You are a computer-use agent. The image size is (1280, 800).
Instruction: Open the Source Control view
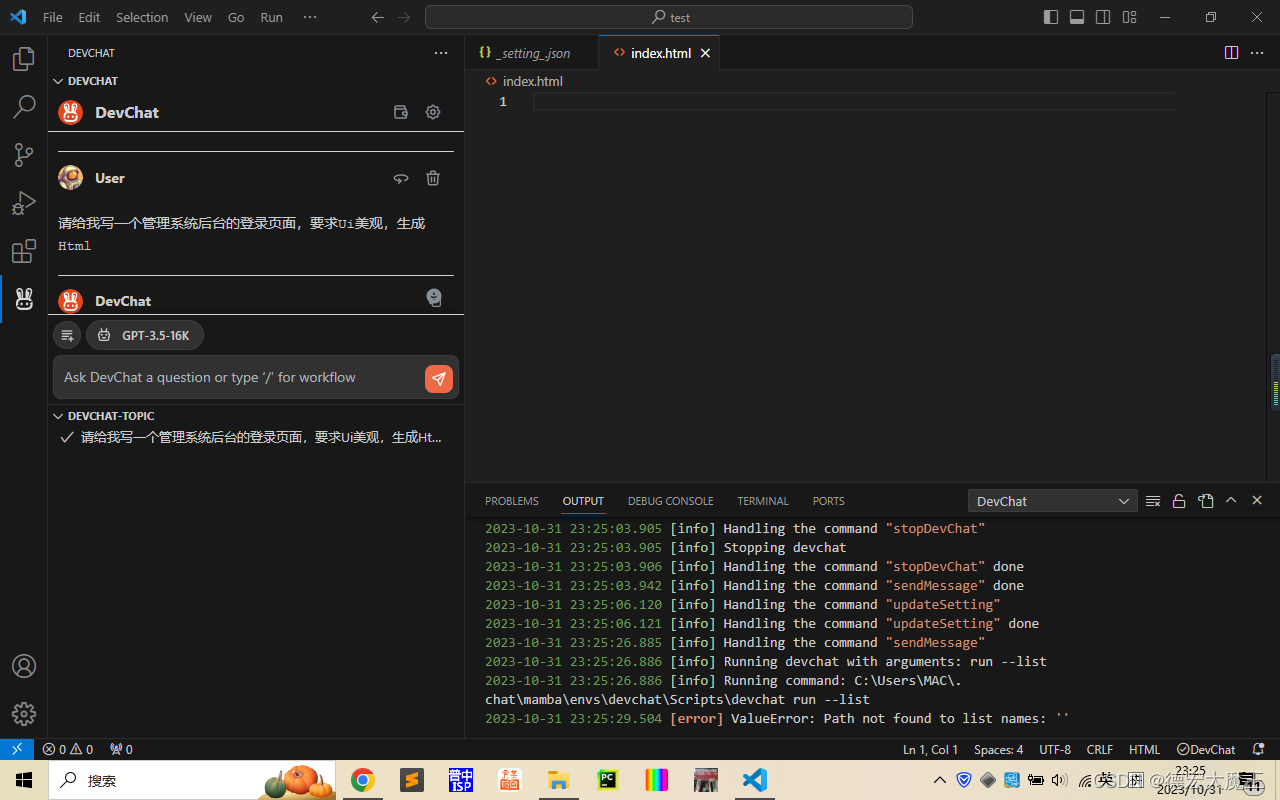(x=24, y=155)
